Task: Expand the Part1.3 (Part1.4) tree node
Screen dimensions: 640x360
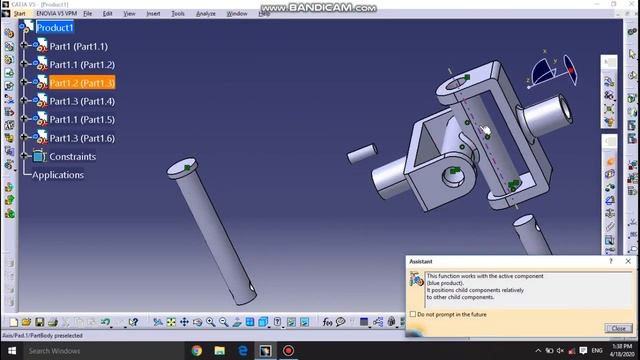Action: pos(23,100)
